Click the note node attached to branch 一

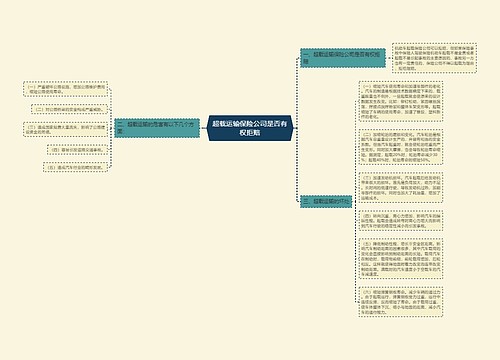tap(434, 58)
